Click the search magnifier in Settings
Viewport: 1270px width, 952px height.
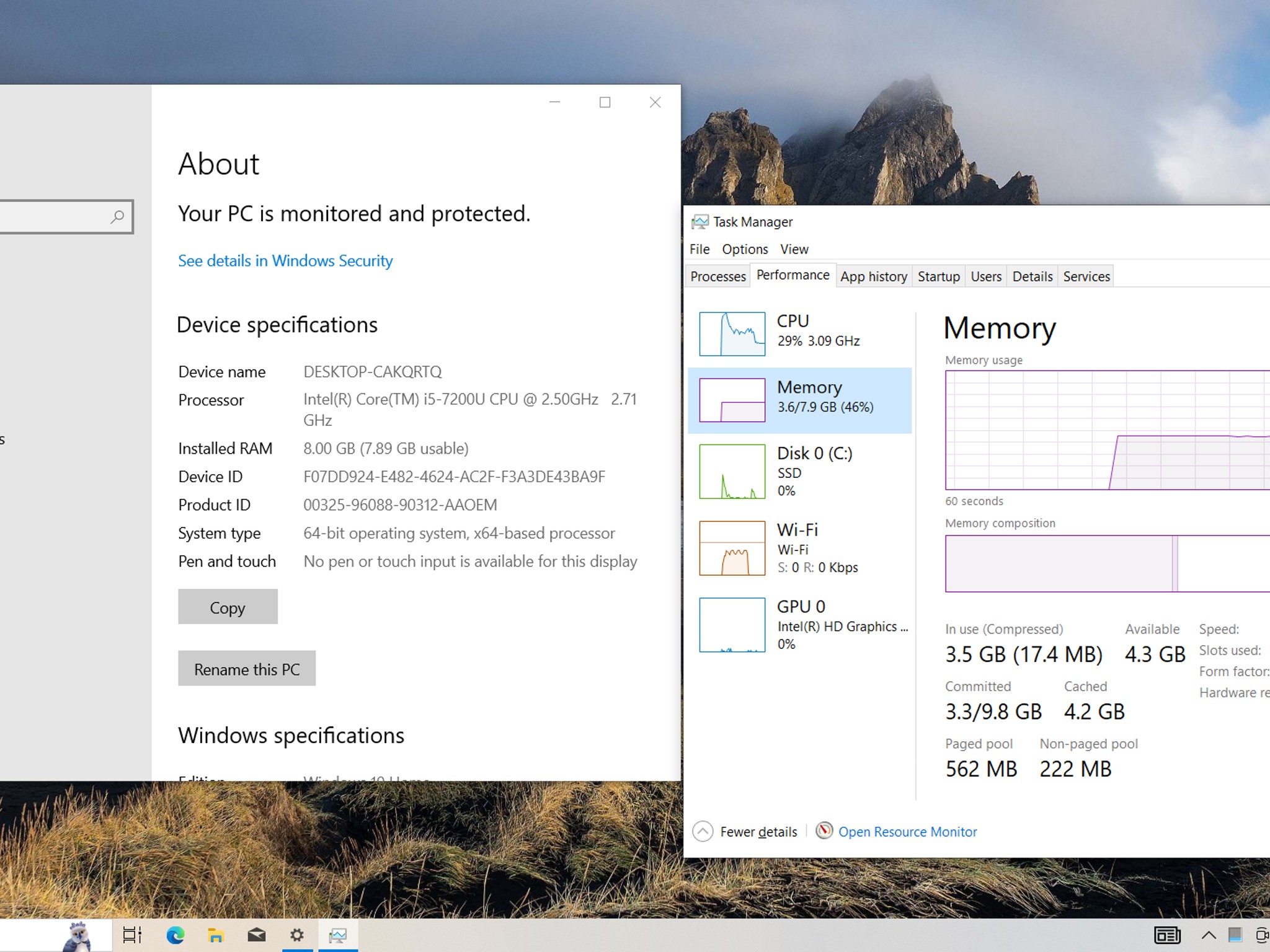click(x=117, y=216)
